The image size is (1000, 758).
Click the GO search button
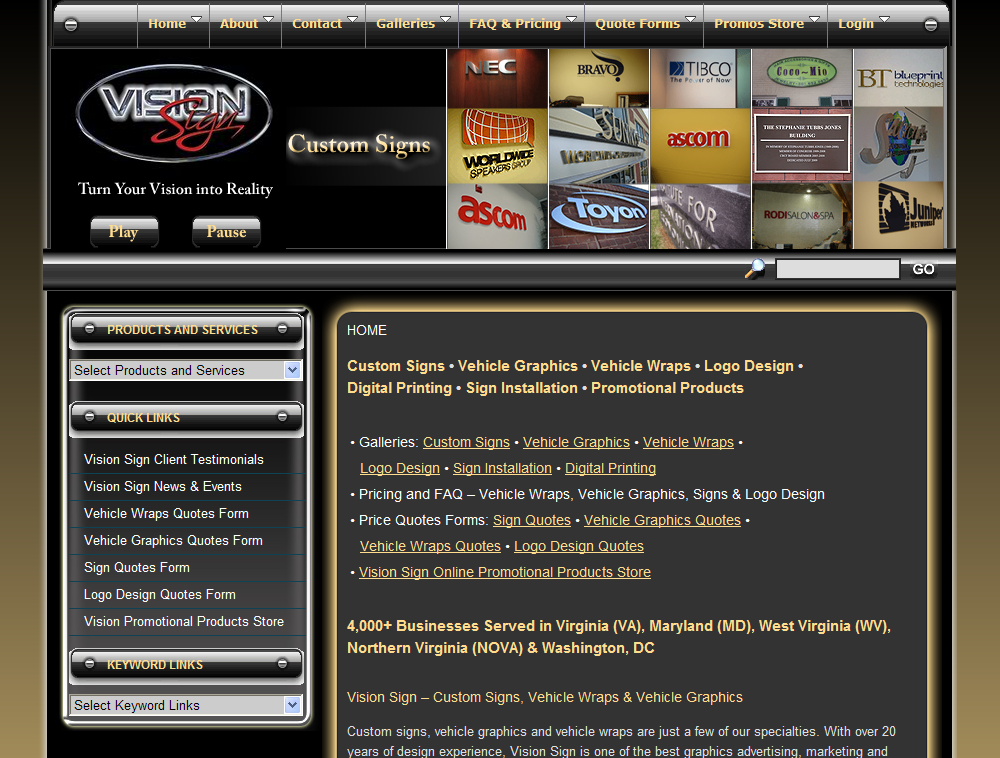click(x=923, y=269)
